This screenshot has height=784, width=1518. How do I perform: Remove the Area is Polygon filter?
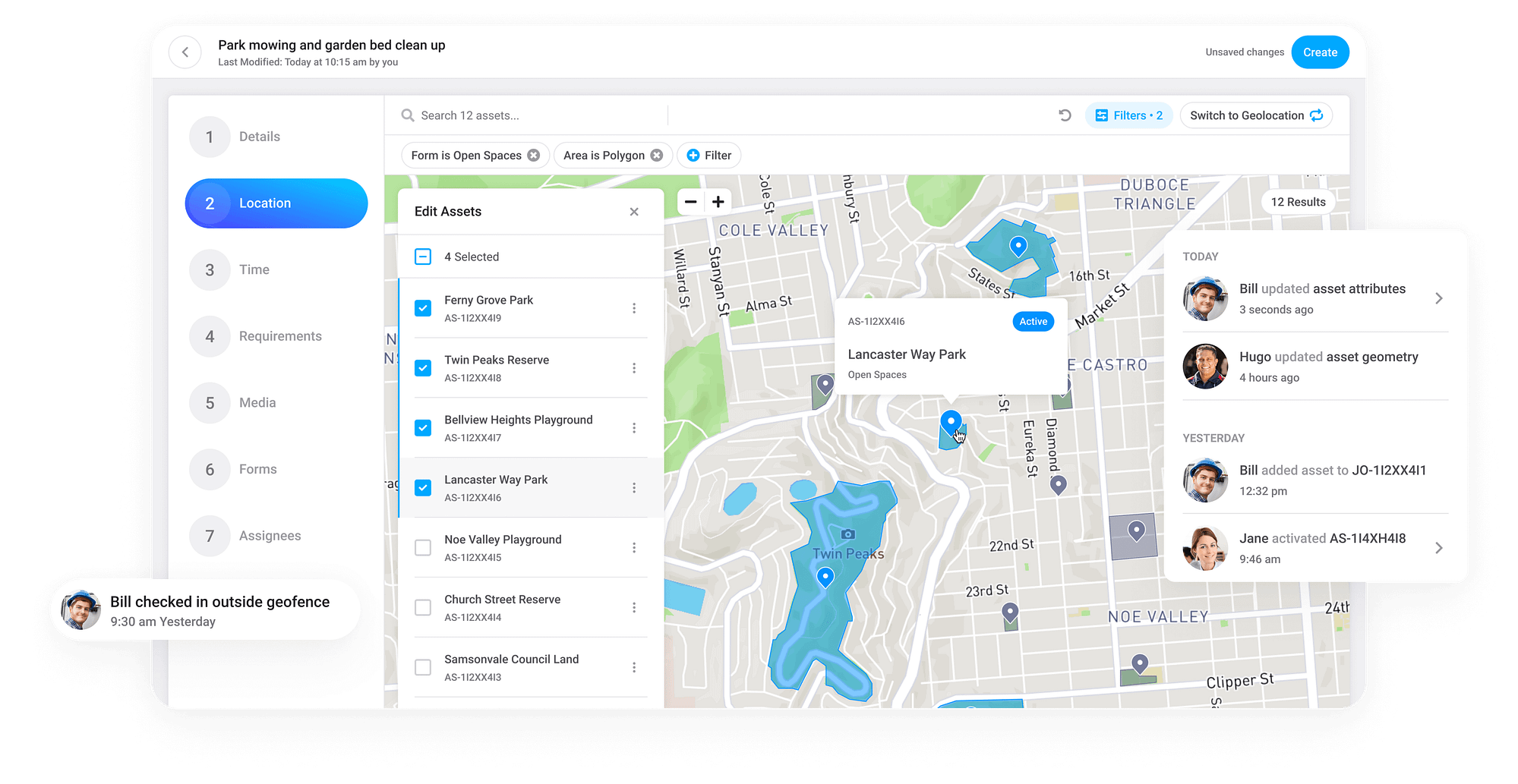(x=657, y=156)
